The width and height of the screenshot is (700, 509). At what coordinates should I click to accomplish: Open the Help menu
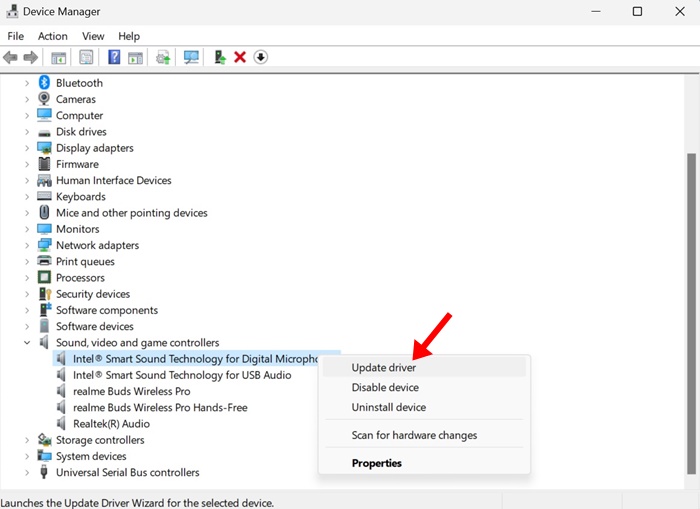coord(129,36)
